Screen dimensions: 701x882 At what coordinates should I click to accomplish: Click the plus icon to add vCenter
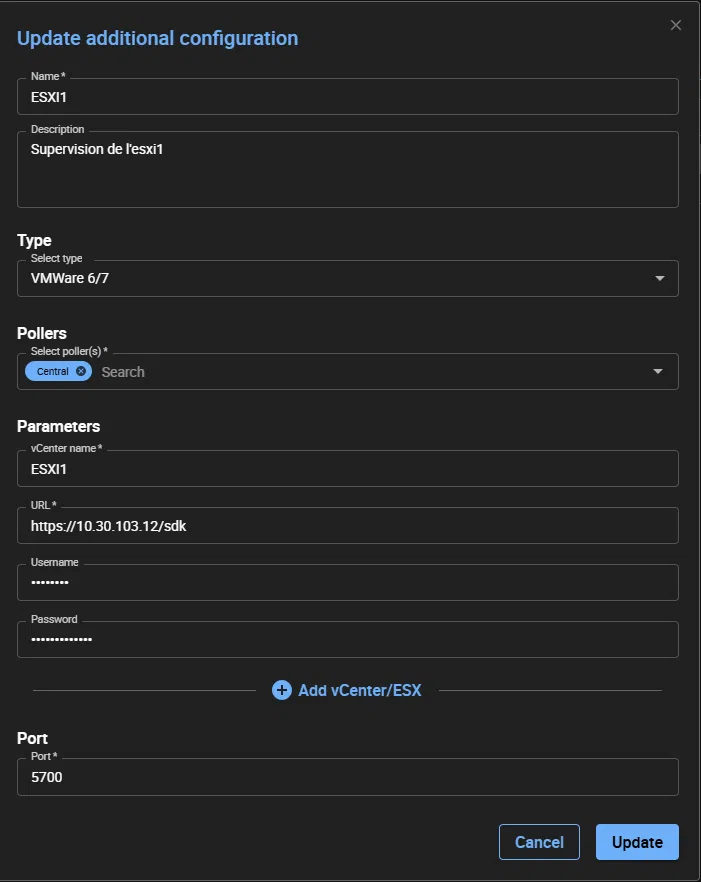(282, 690)
